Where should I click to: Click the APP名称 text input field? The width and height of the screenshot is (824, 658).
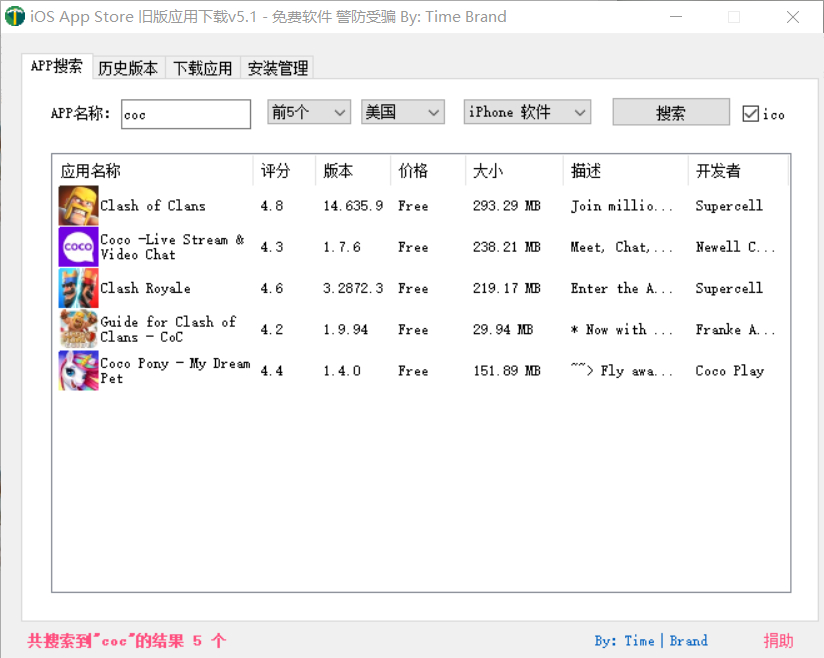(x=186, y=114)
